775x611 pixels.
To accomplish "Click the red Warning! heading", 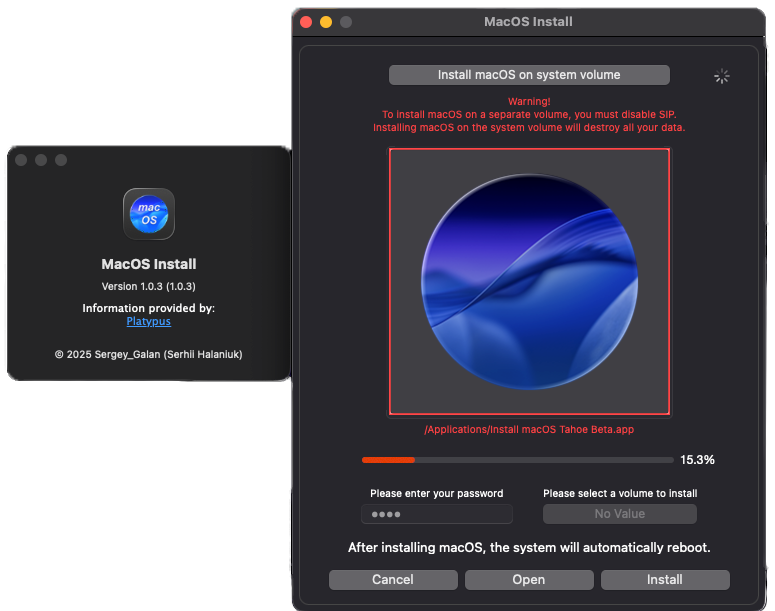I will tap(529, 101).
